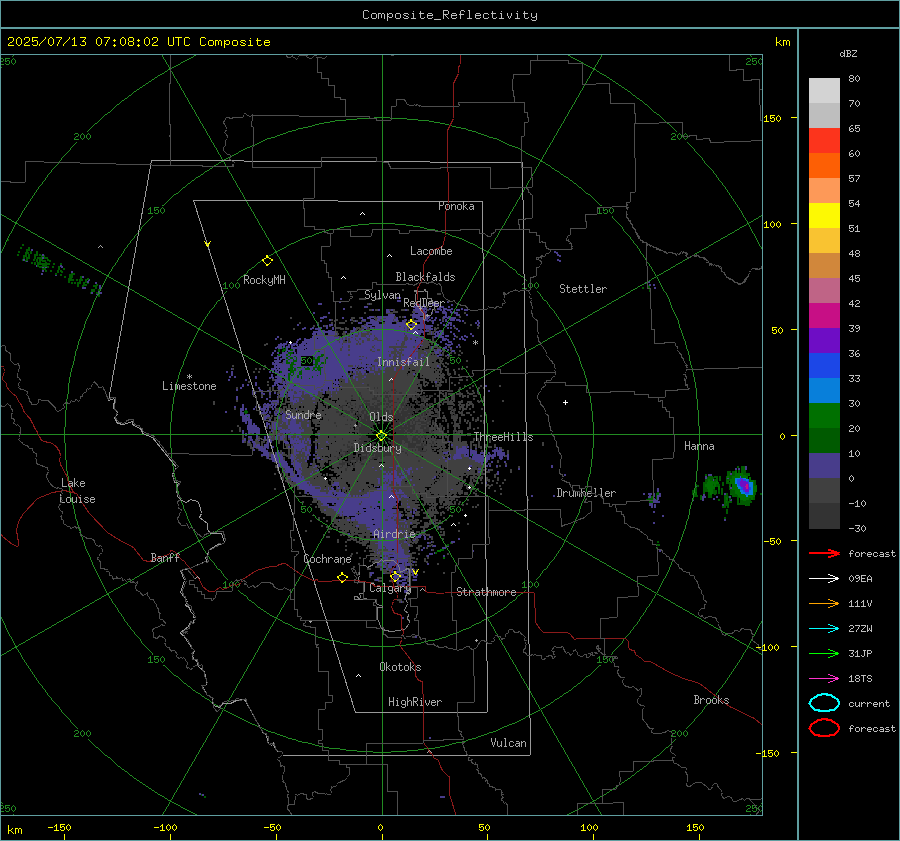900x841 pixels.
Task: Click the yellow diamond marker near RockyMH
Action: (267, 261)
